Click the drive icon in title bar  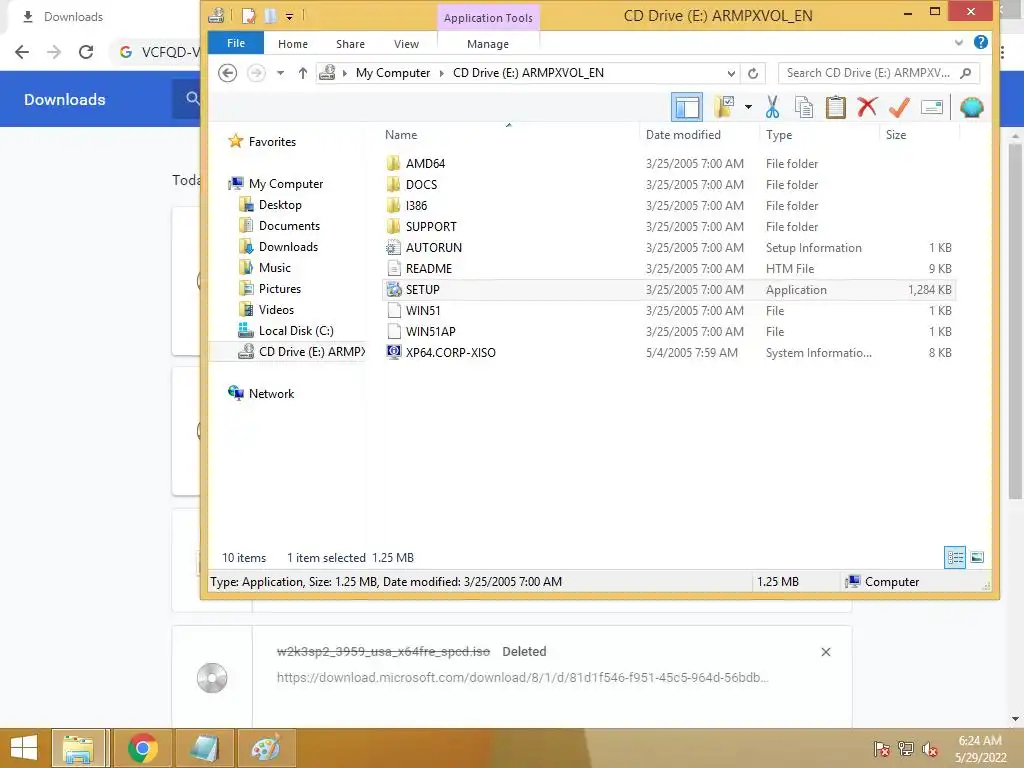point(216,15)
